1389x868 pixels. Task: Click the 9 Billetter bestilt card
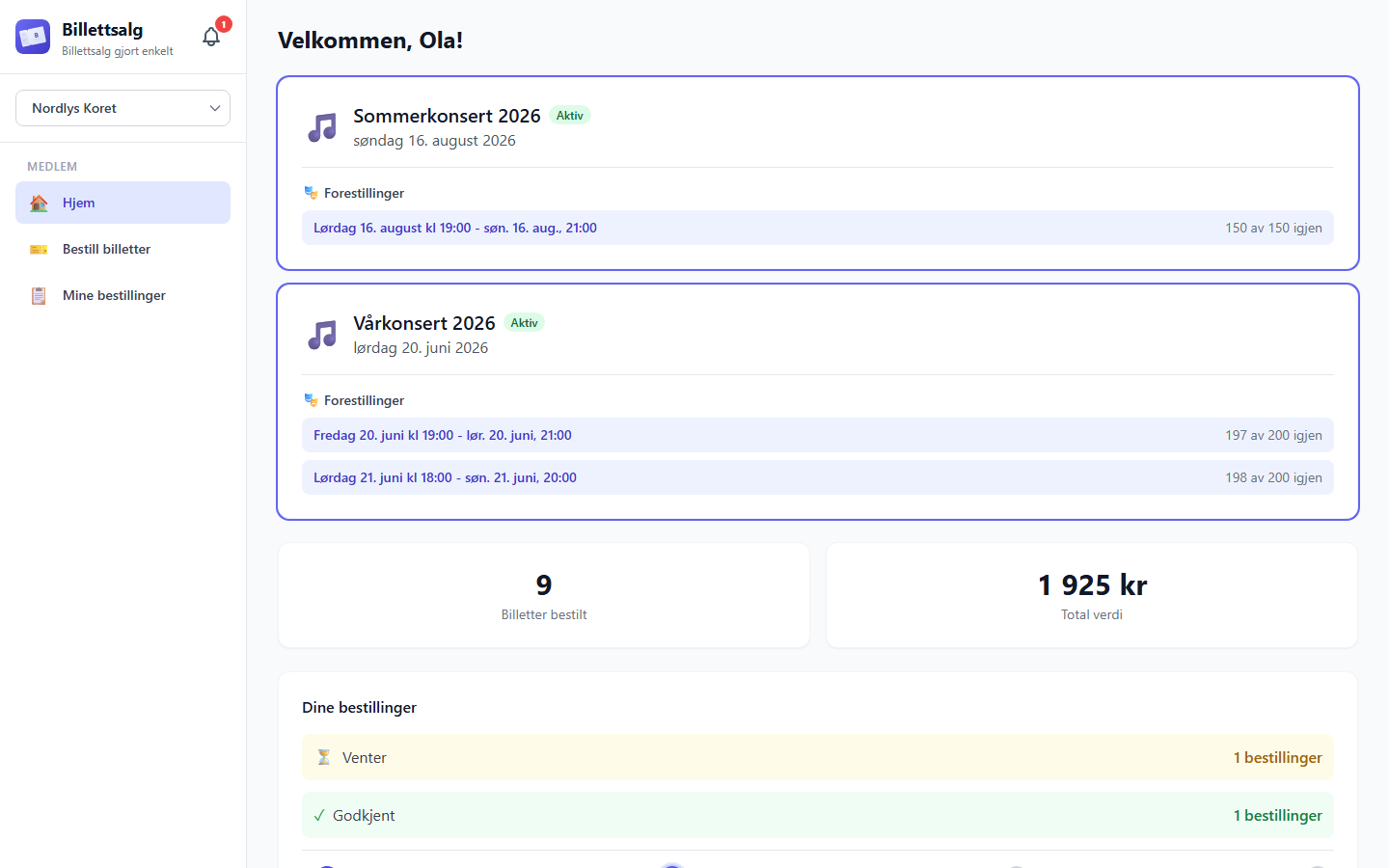click(x=544, y=595)
